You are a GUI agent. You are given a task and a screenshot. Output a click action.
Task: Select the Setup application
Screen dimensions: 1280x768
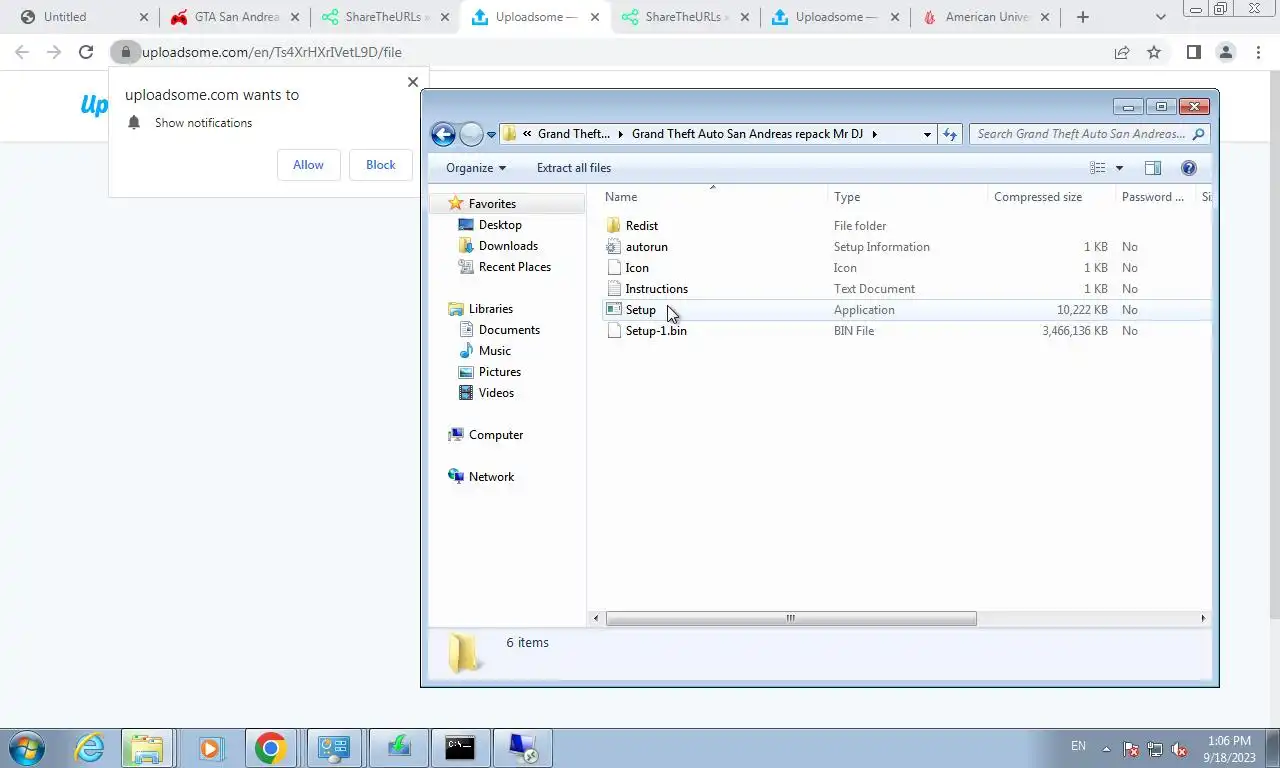[640, 310]
